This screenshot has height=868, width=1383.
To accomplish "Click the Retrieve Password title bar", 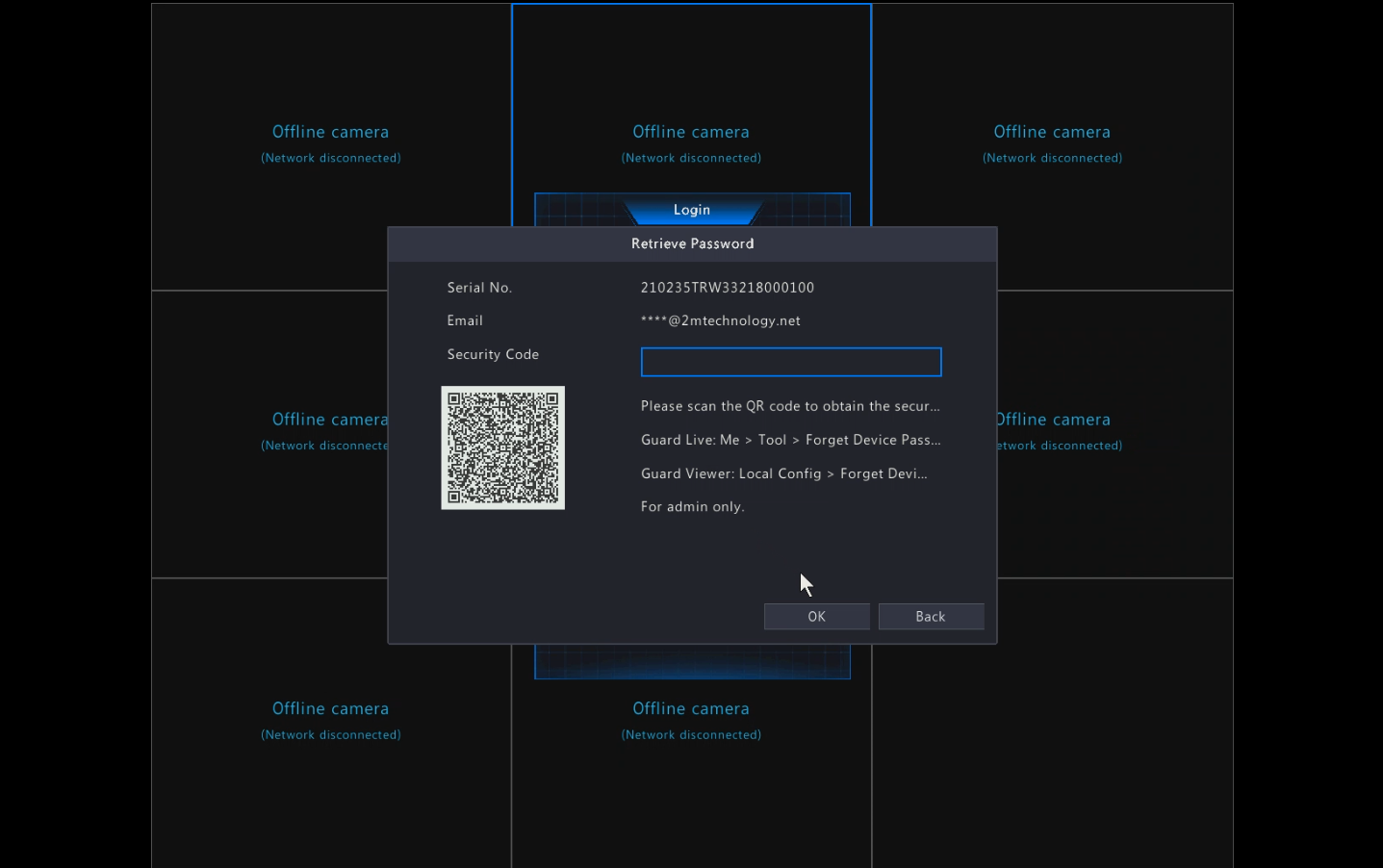I will point(692,244).
